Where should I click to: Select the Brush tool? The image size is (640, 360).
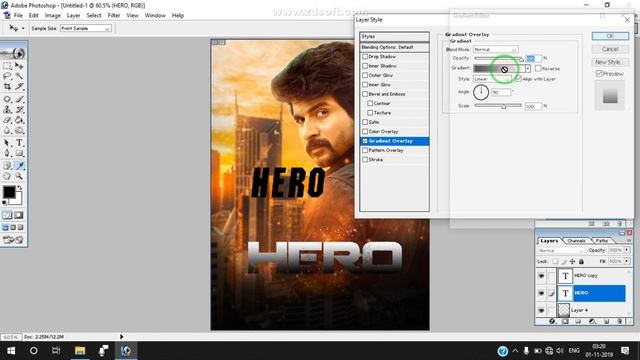(x=19, y=99)
